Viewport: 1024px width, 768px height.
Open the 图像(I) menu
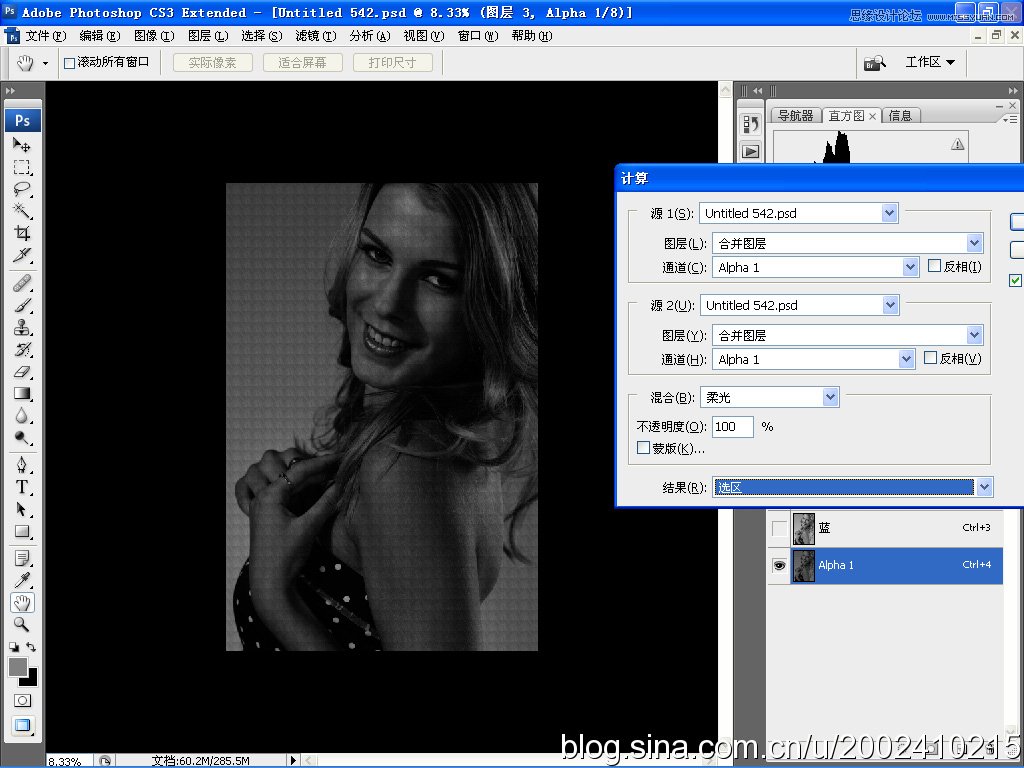(x=154, y=36)
